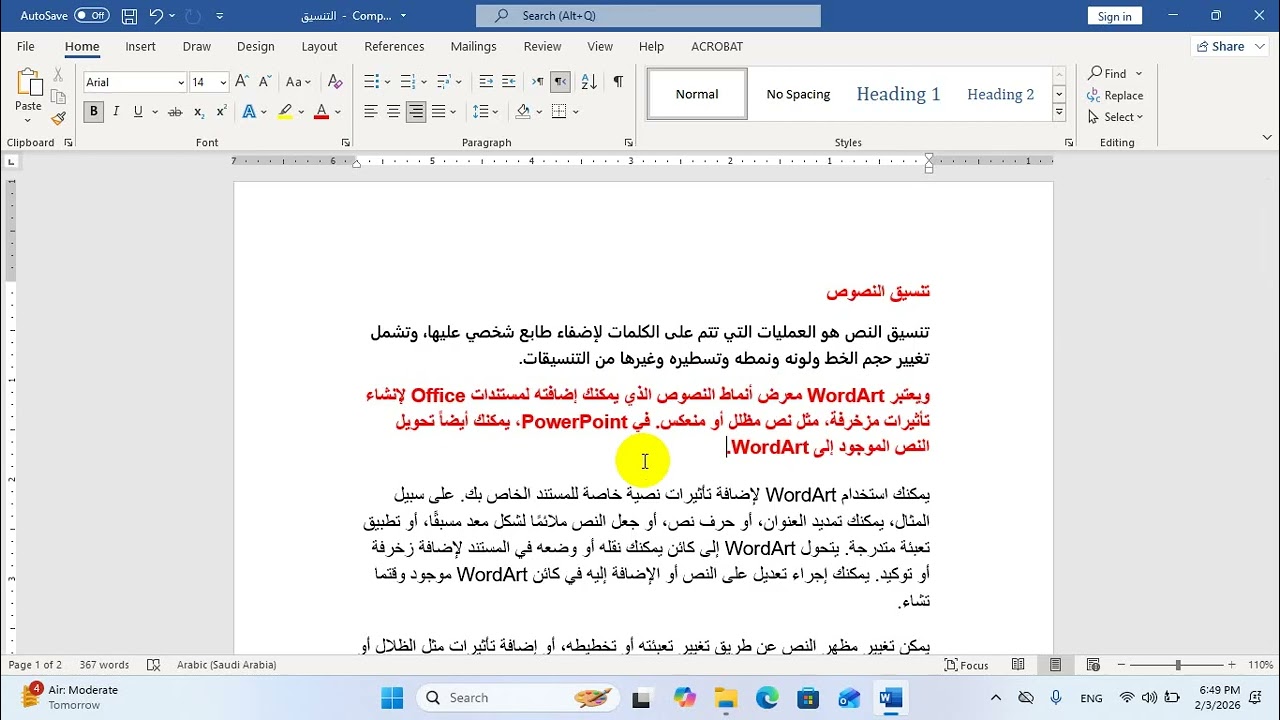Click the Sort A-Z icon

[x=589, y=82]
